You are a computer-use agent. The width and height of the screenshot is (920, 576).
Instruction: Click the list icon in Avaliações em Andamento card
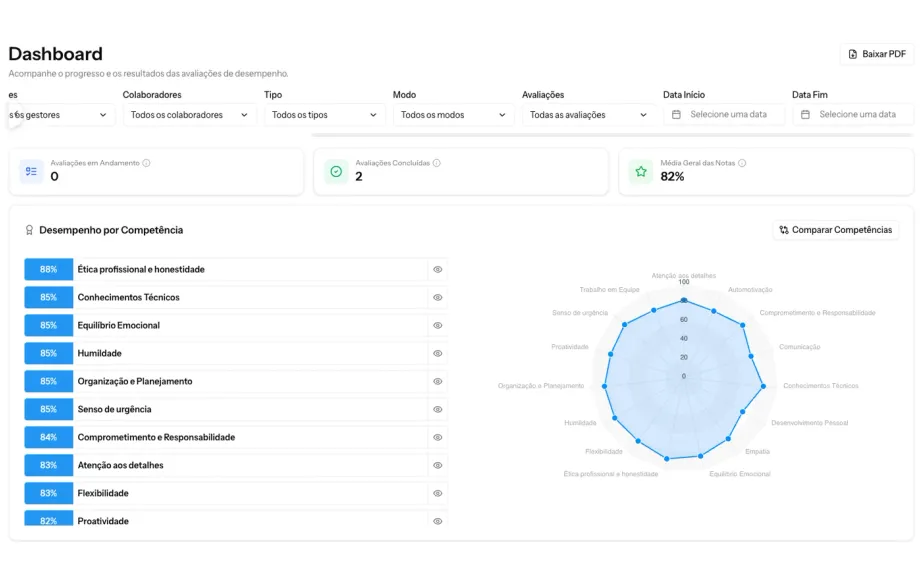31,171
